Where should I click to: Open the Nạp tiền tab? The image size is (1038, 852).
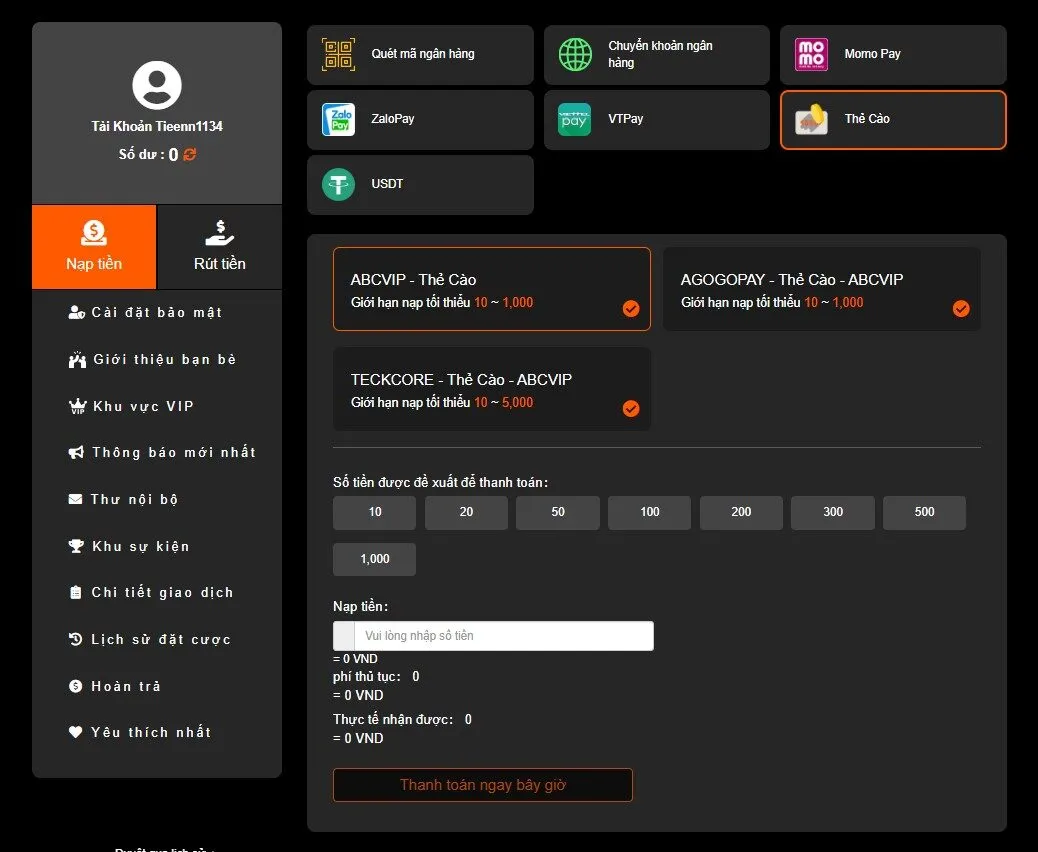coord(94,247)
